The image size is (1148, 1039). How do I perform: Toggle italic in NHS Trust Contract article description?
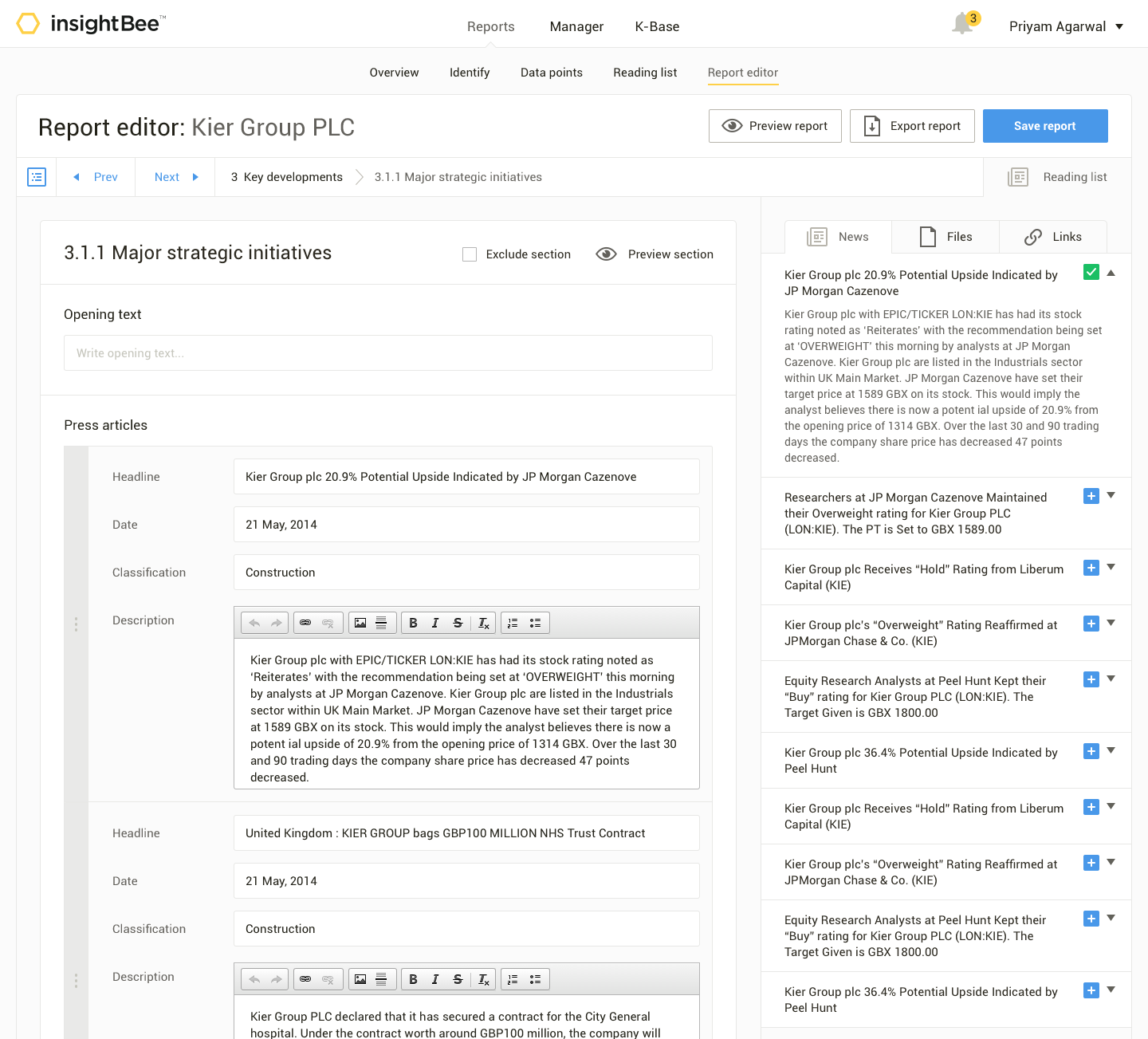[435, 979]
